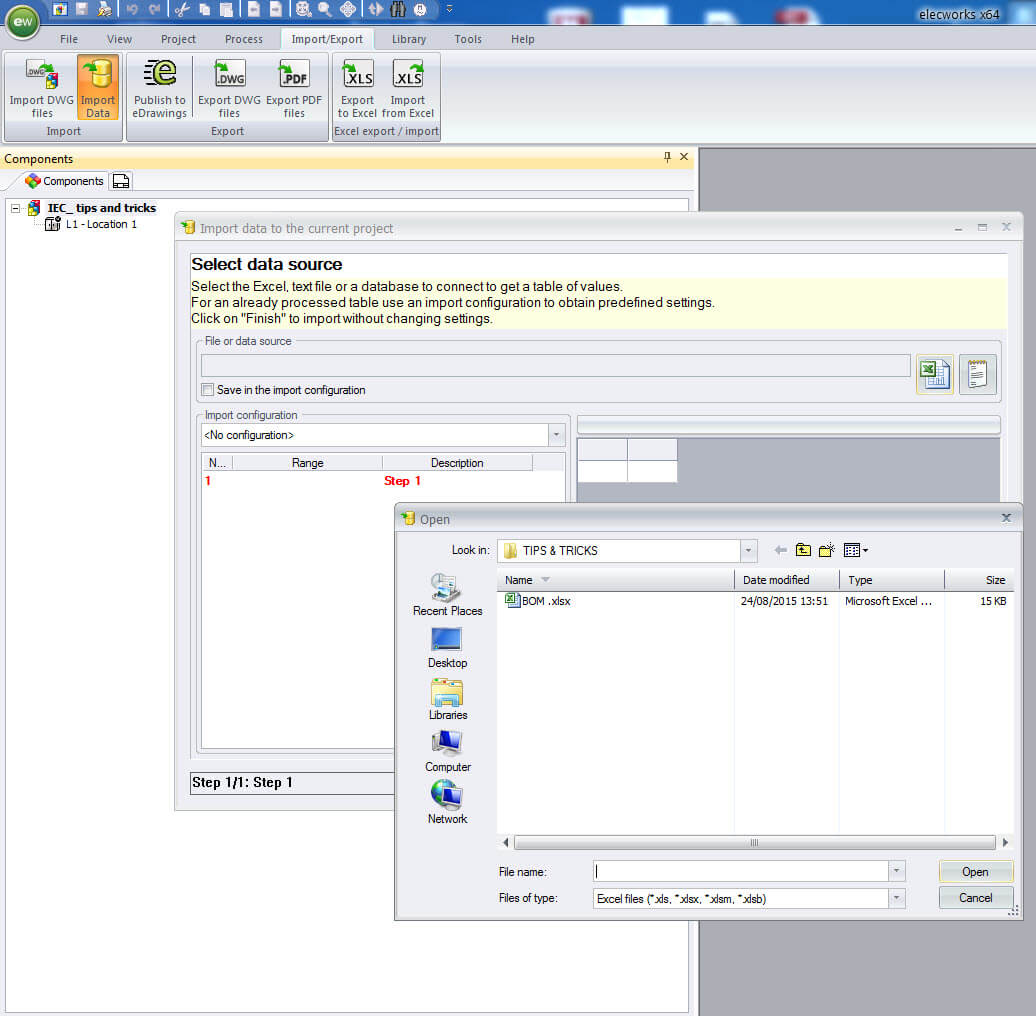Click the Open button in dialog
The image size is (1036, 1016).
[x=975, y=871]
